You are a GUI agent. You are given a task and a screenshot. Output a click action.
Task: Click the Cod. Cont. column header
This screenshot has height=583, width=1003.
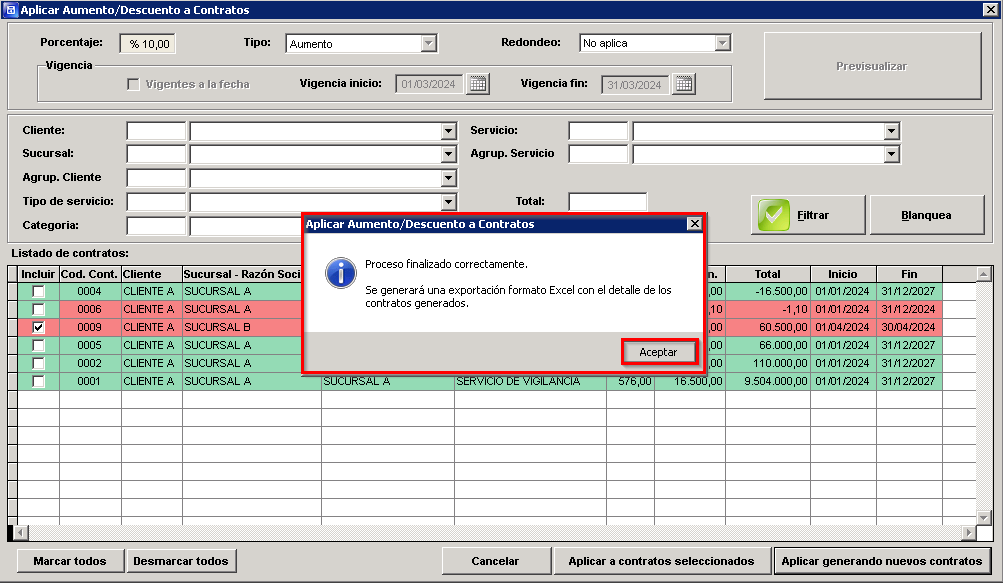point(90,274)
